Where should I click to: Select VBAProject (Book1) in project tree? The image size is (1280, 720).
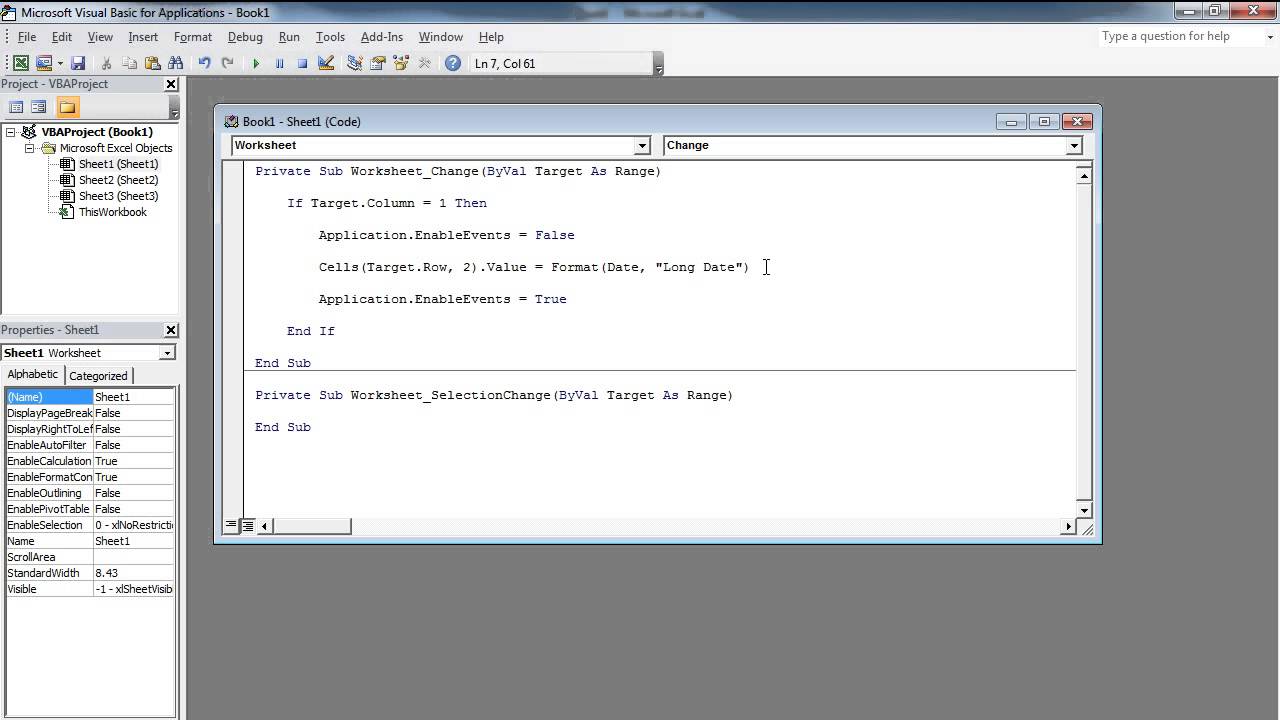97,132
